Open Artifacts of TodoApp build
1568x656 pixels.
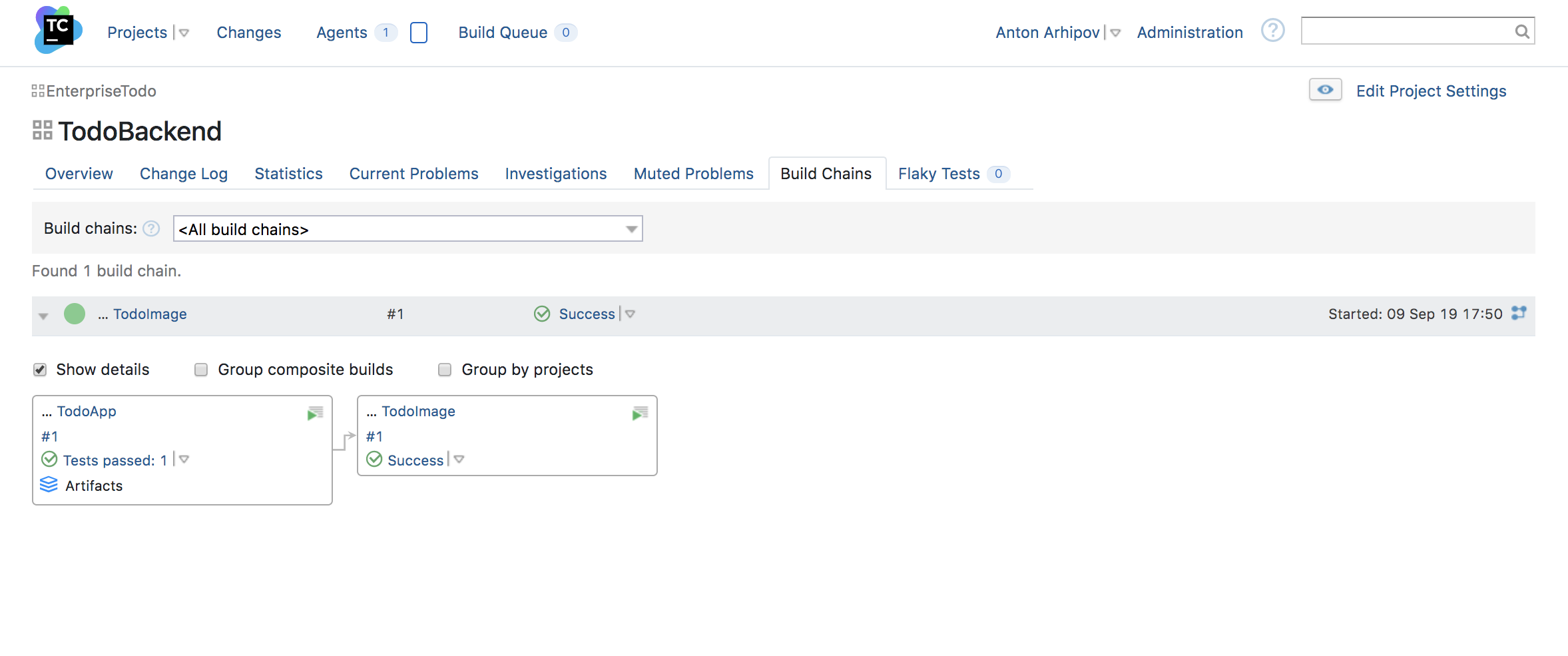point(94,486)
